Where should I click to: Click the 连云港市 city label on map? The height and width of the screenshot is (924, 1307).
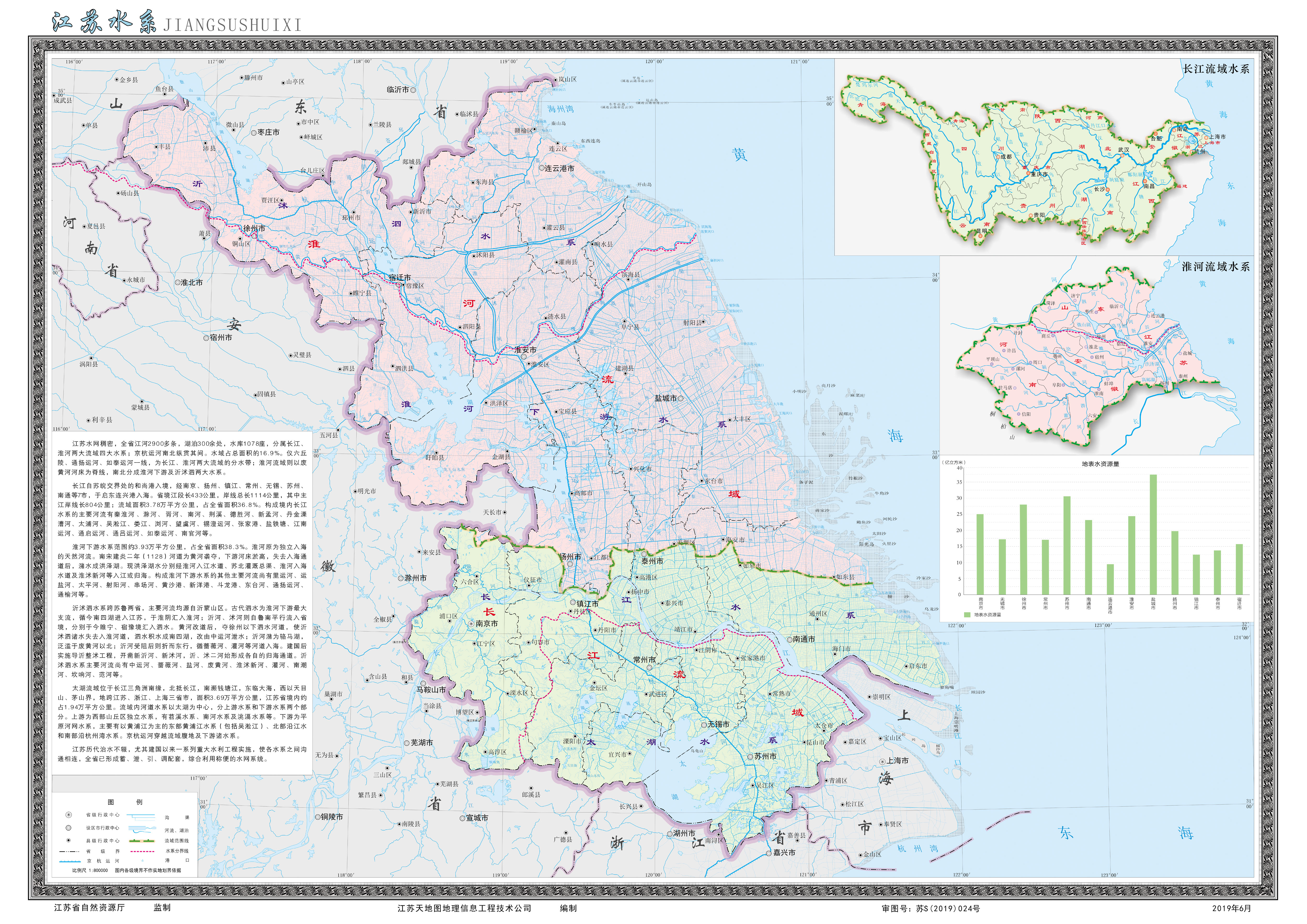pos(560,168)
